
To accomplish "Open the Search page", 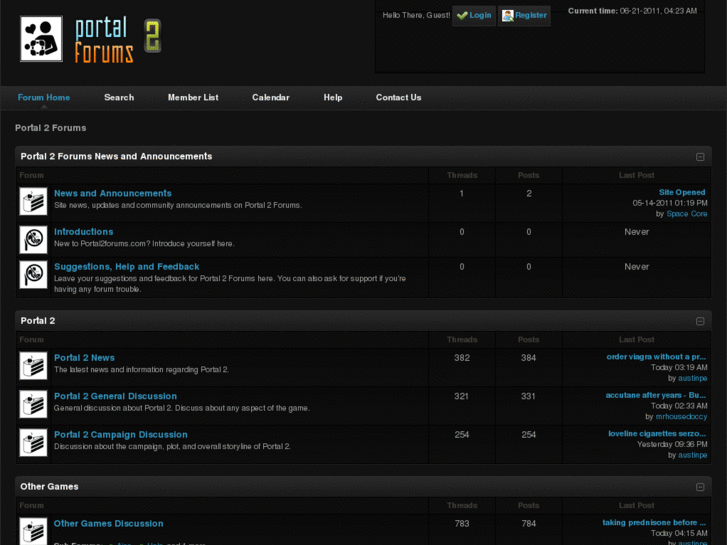I will point(119,97).
